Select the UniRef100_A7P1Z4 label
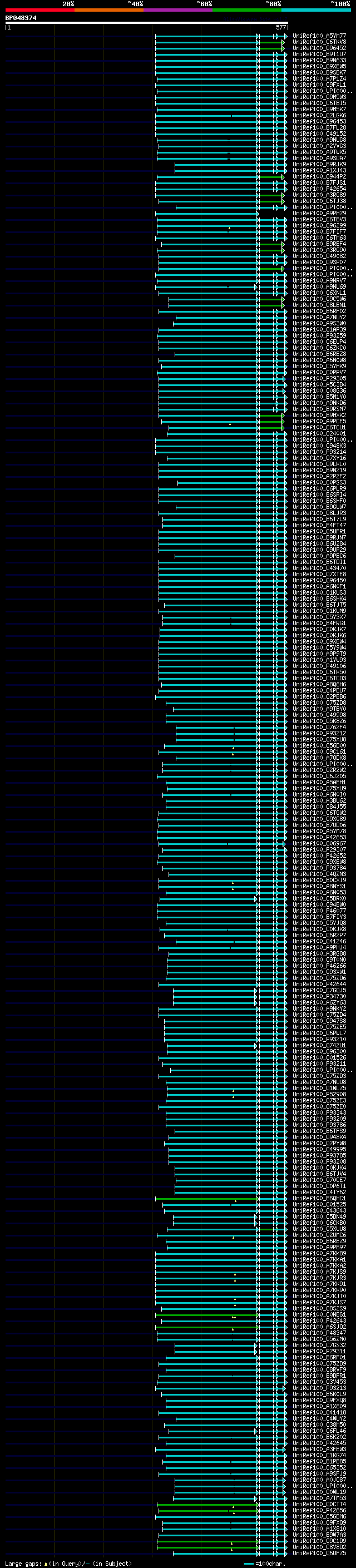Screen dimensions: 356x1568 tap(319, 78)
